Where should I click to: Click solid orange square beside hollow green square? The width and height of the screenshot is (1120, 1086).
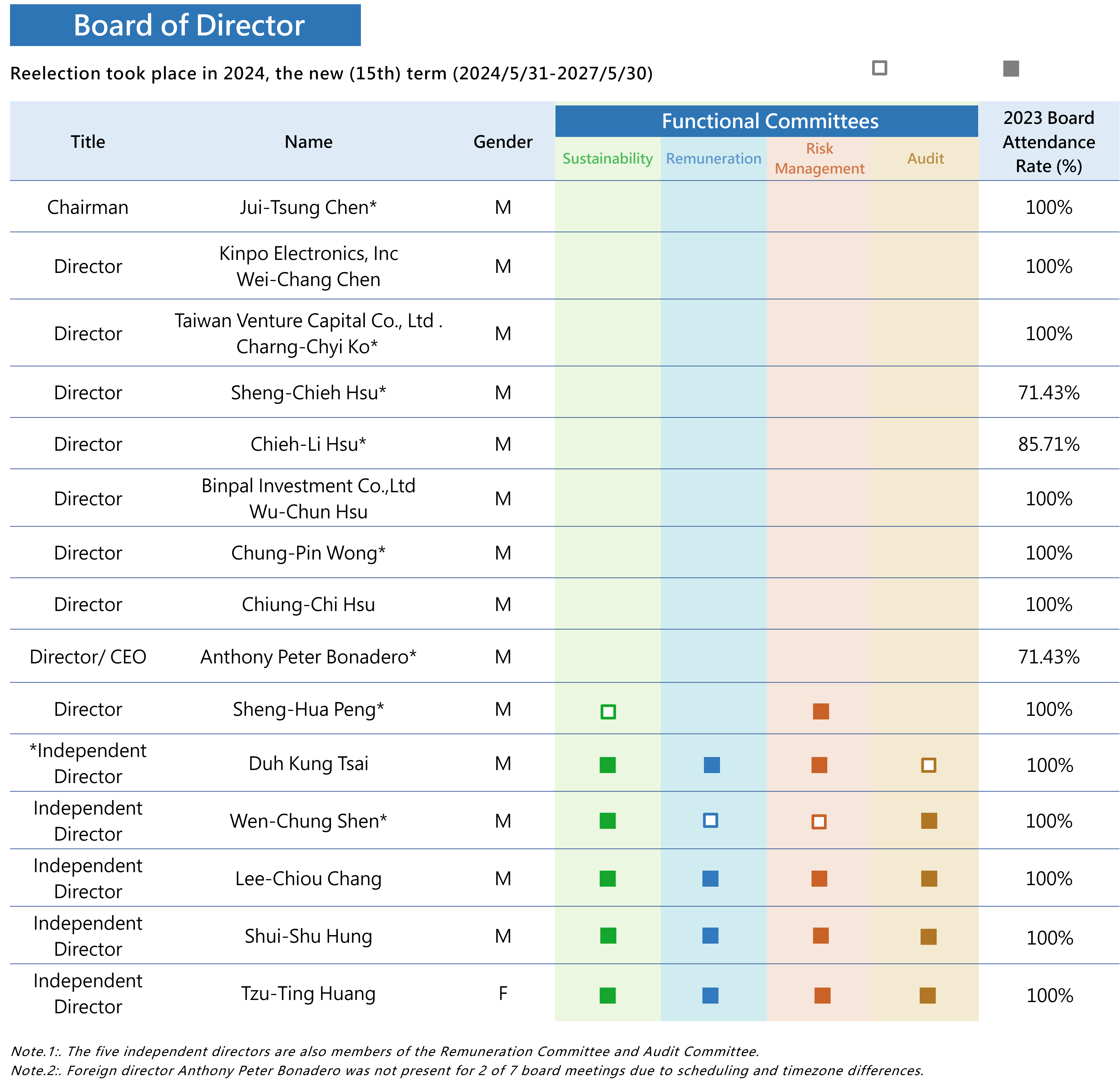tap(821, 711)
